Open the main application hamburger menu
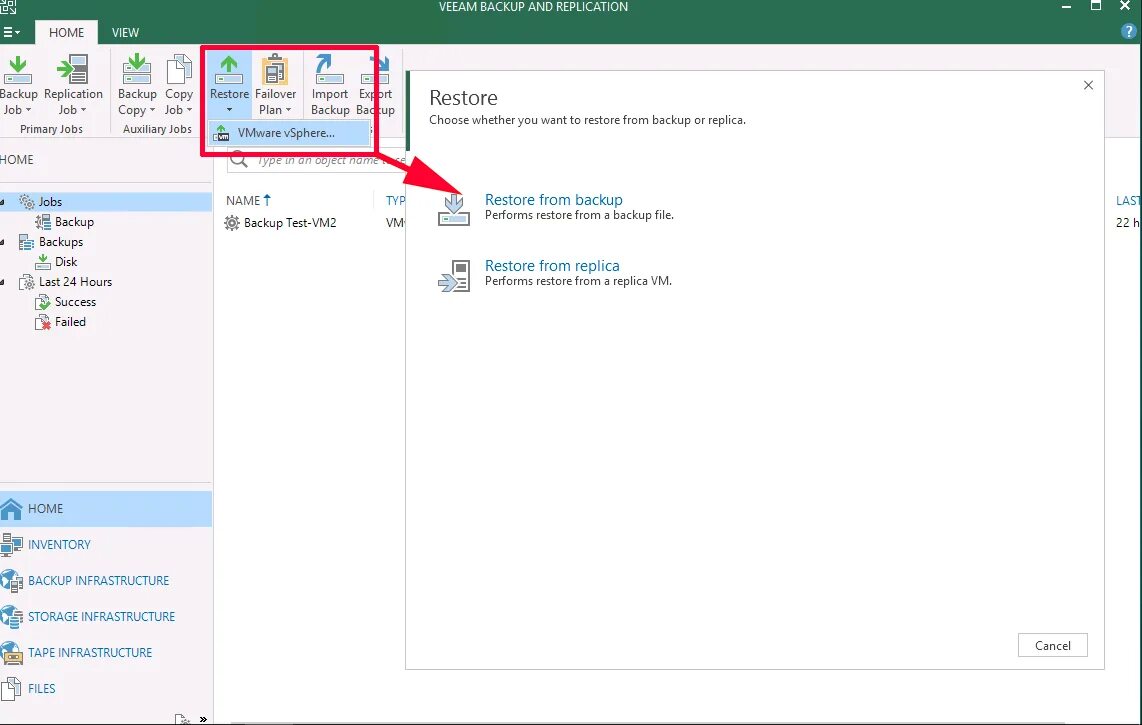Viewport: 1142px width, 725px height. (11, 33)
